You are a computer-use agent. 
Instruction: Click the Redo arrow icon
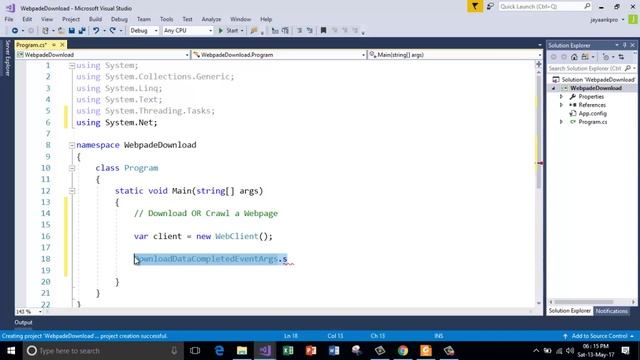pos(113,31)
